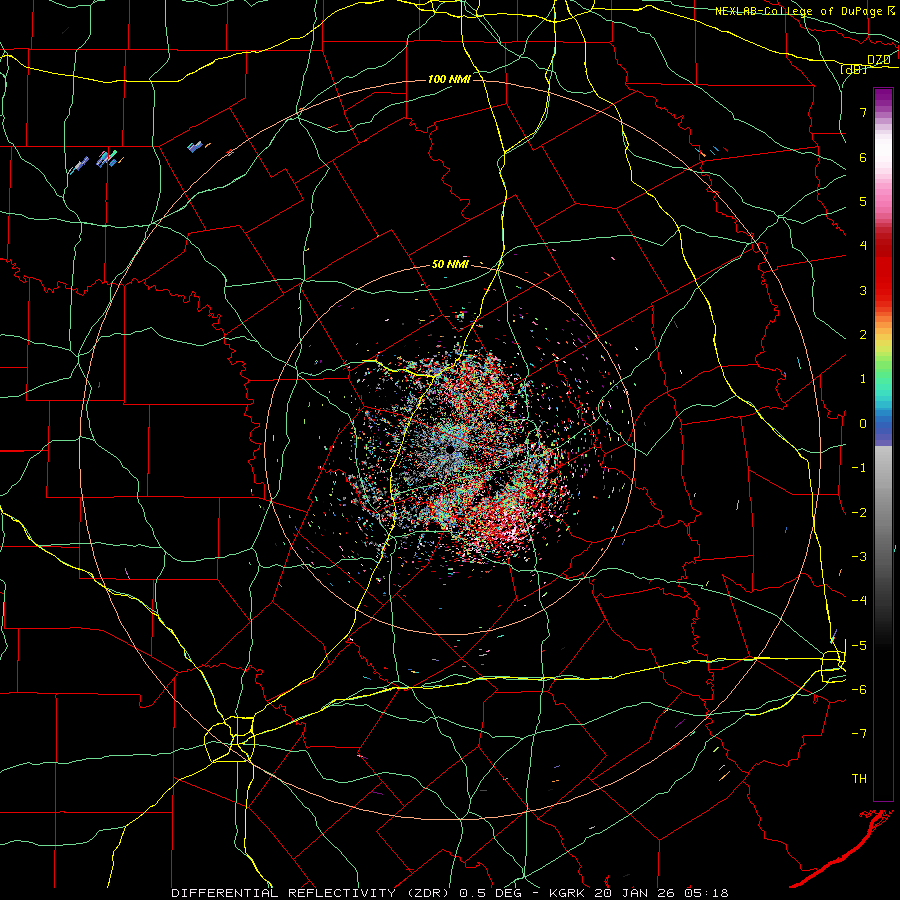Screen dimensions: 900x900
Task: Click the value -2 on the color scale
Action: [x=859, y=513]
